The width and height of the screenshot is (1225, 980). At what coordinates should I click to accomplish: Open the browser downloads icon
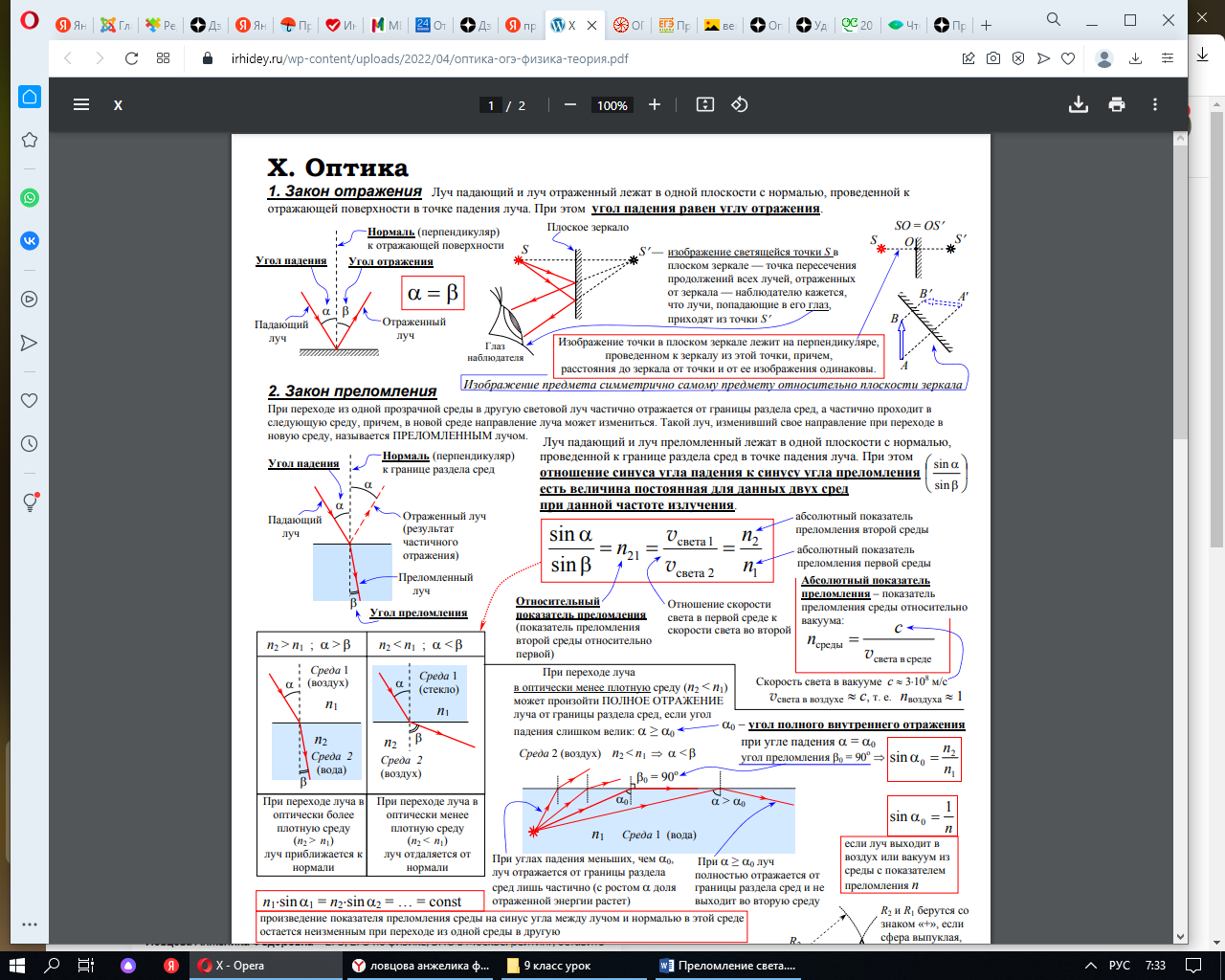point(1136,58)
